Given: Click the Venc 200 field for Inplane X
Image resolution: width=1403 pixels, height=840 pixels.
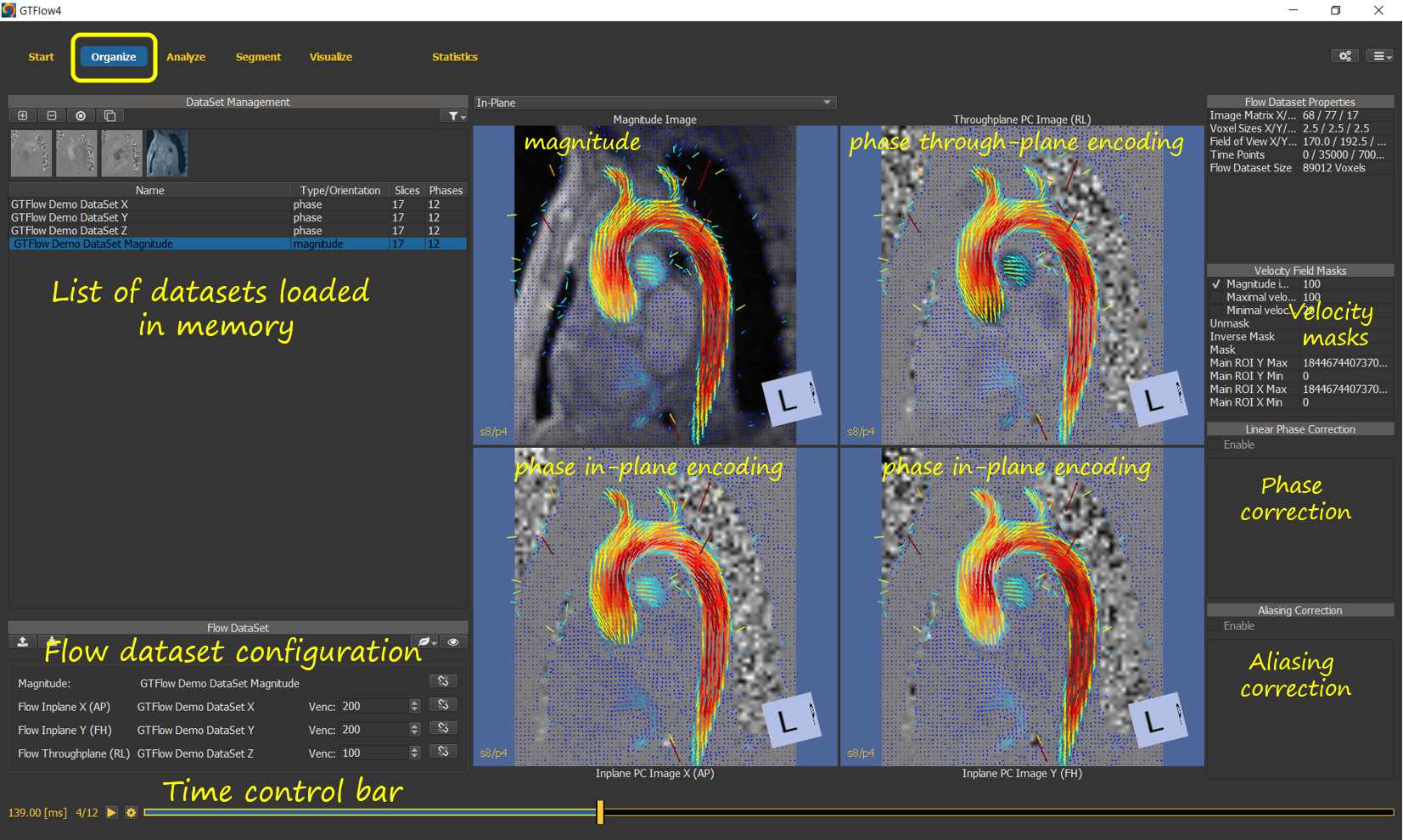Looking at the screenshot, I should pyautogui.click(x=373, y=706).
